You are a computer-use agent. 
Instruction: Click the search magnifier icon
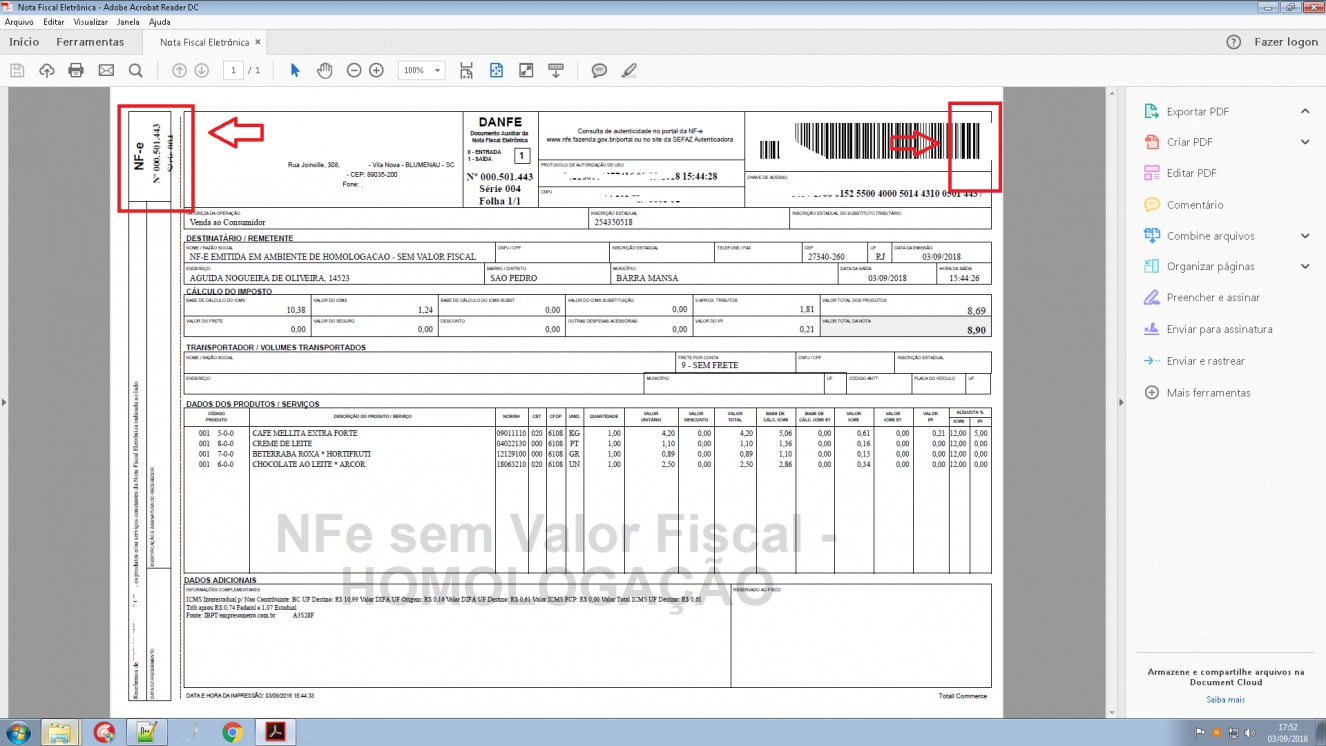pyautogui.click(x=136, y=70)
